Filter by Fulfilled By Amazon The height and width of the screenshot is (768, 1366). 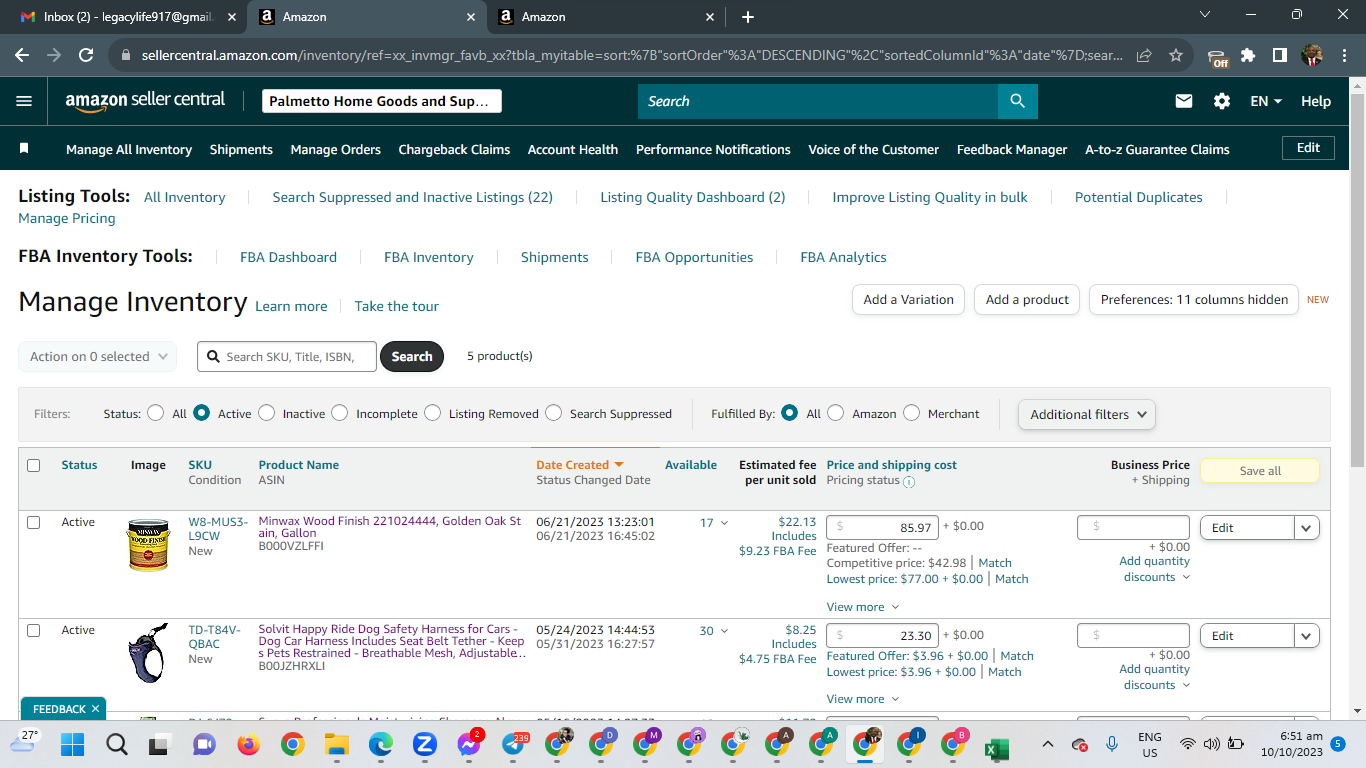(x=836, y=413)
